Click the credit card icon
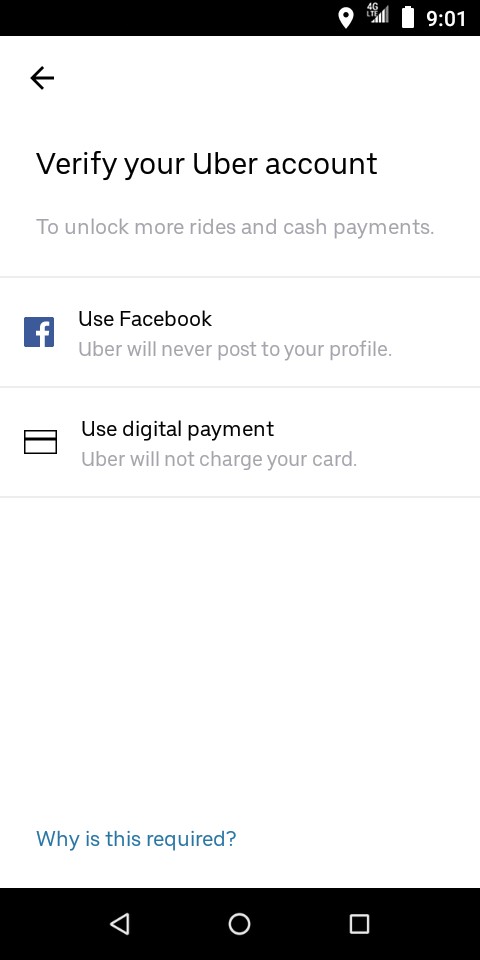 click(40, 442)
